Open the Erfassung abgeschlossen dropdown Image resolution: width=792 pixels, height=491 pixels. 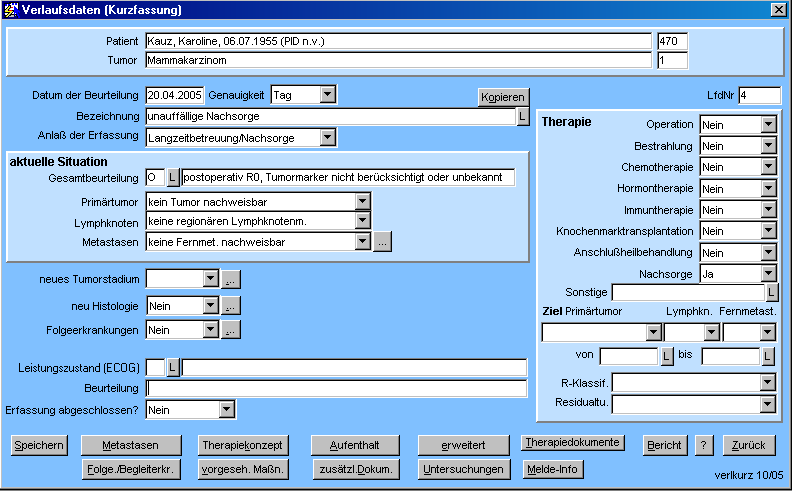coord(227,409)
